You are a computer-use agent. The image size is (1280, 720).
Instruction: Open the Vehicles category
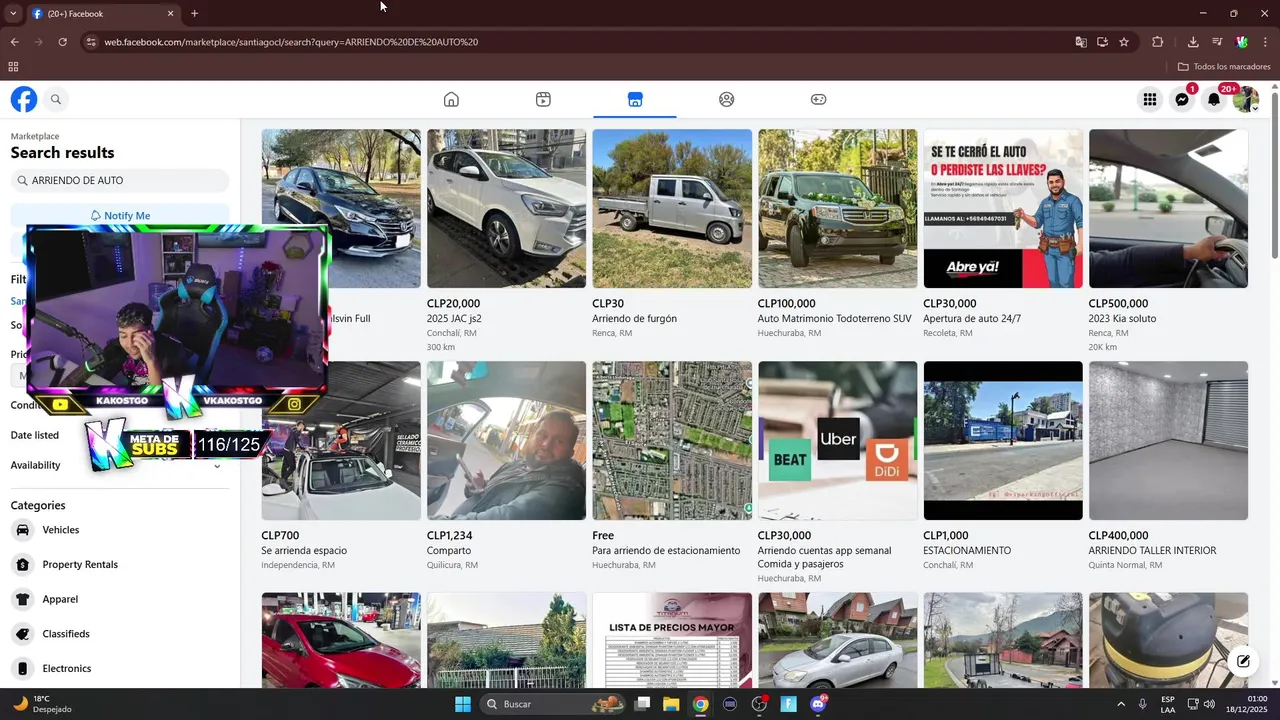120,530
